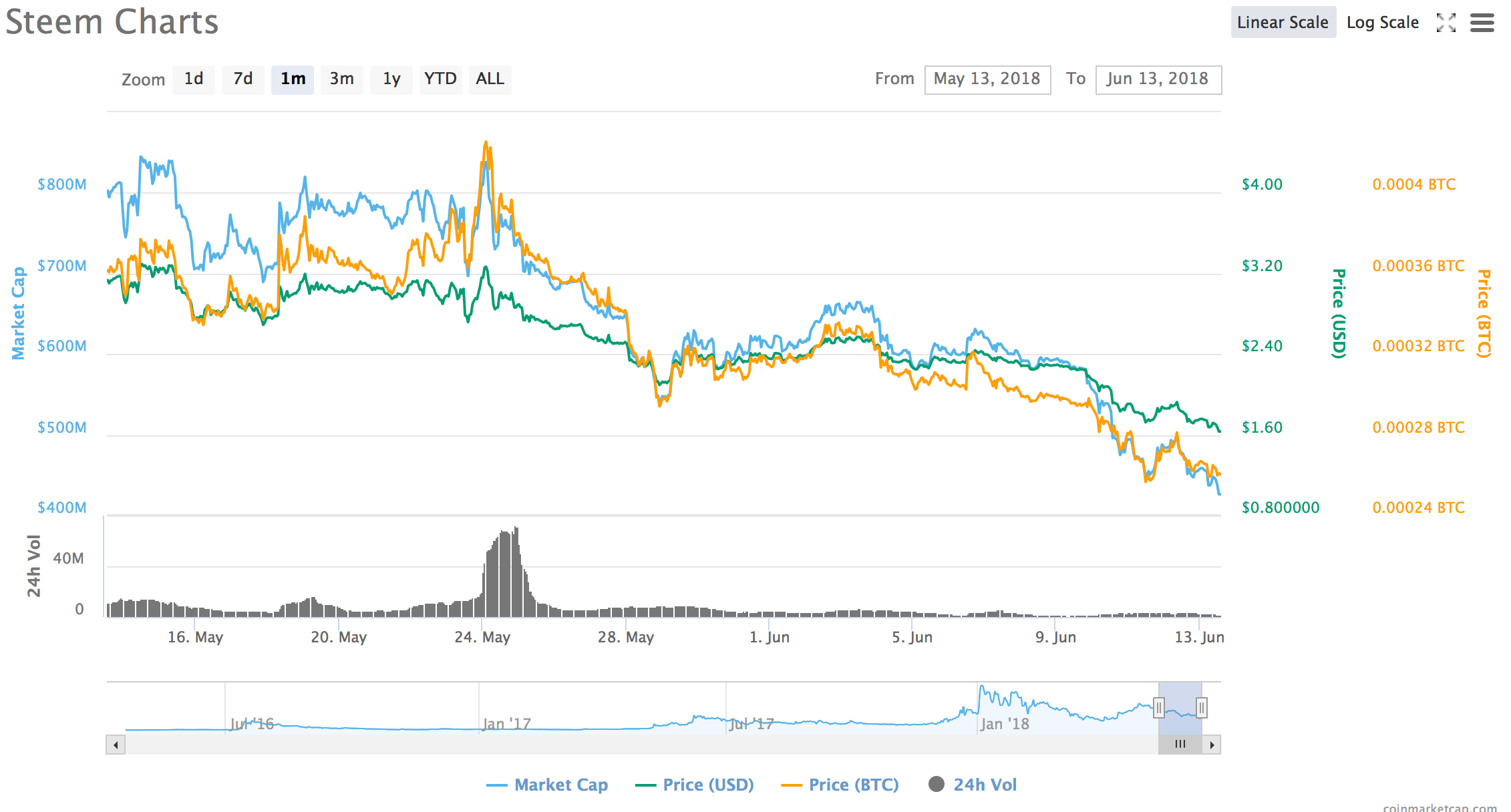Click the $800M market cap label
This screenshot has width=1511, height=812.
coord(62,184)
